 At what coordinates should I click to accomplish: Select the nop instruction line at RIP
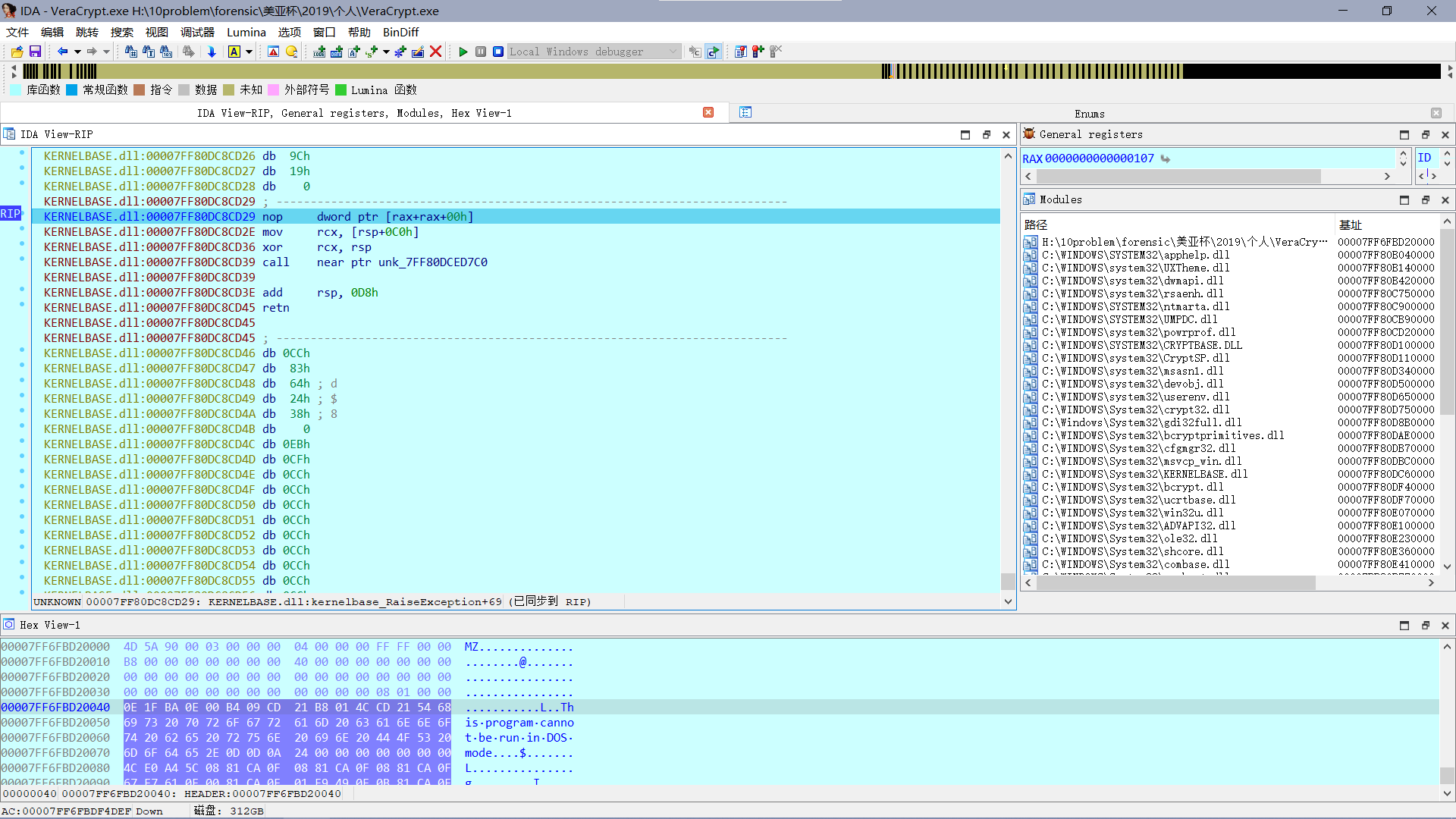pos(516,217)
